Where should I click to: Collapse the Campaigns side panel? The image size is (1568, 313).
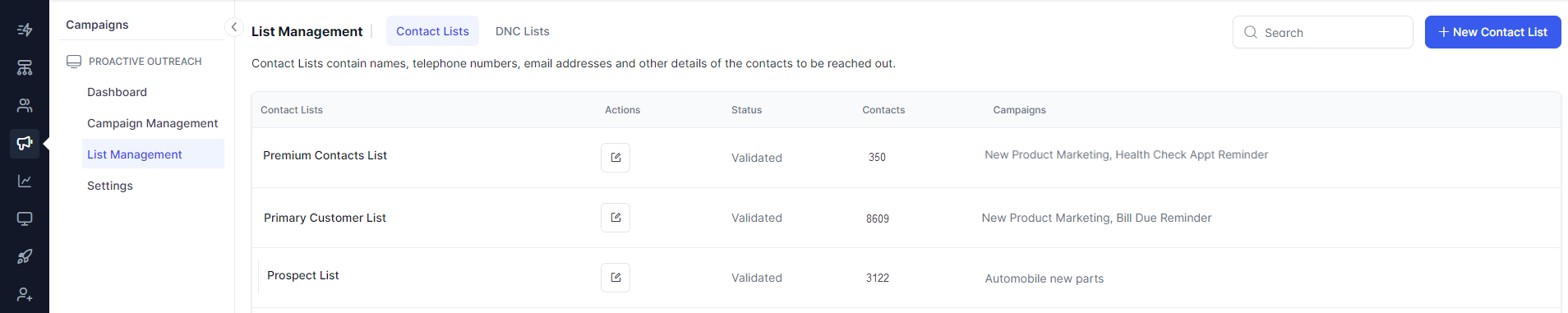pyautogui.click(x=233, y=27)
